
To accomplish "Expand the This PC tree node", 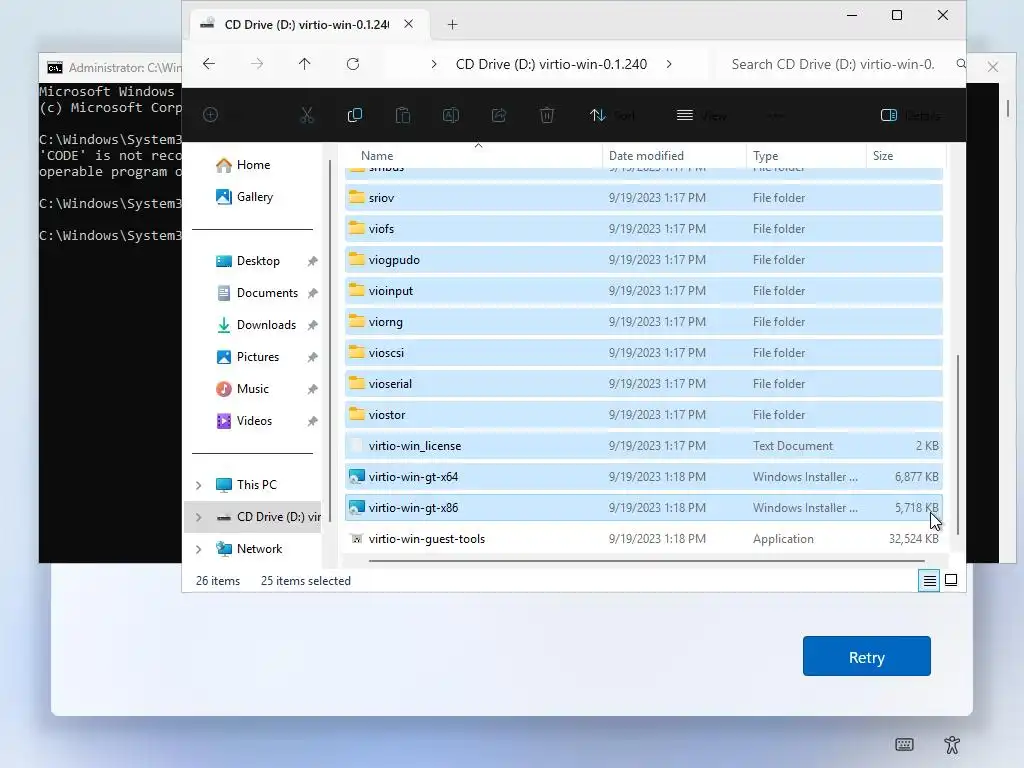I will coord(199,485).
